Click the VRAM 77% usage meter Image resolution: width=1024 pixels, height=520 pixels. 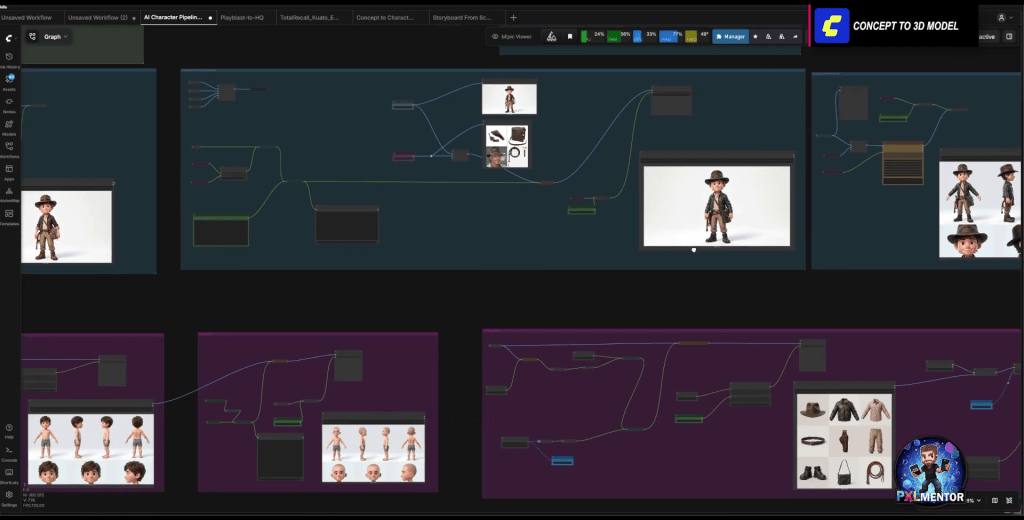click(x=671, y=37)
